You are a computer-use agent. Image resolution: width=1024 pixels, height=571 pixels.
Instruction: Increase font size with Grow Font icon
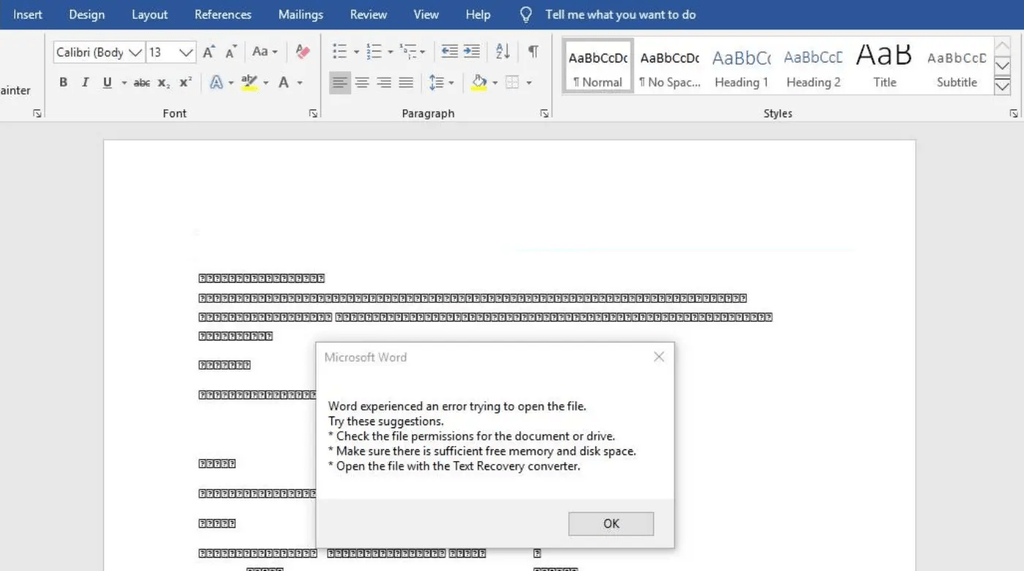coord(208,52)
